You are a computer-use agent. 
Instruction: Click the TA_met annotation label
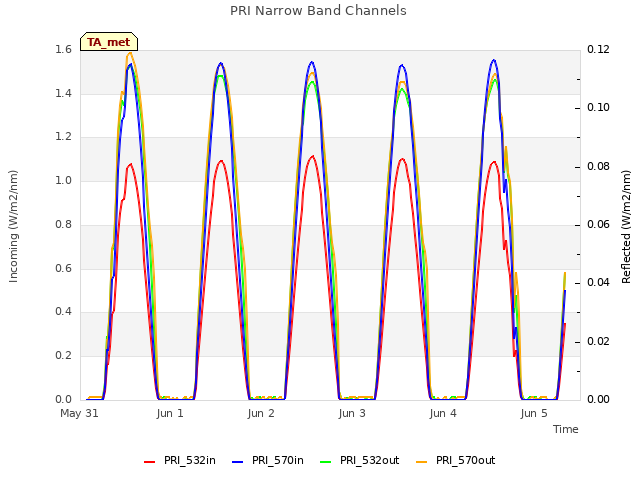[x=109, y=42]
